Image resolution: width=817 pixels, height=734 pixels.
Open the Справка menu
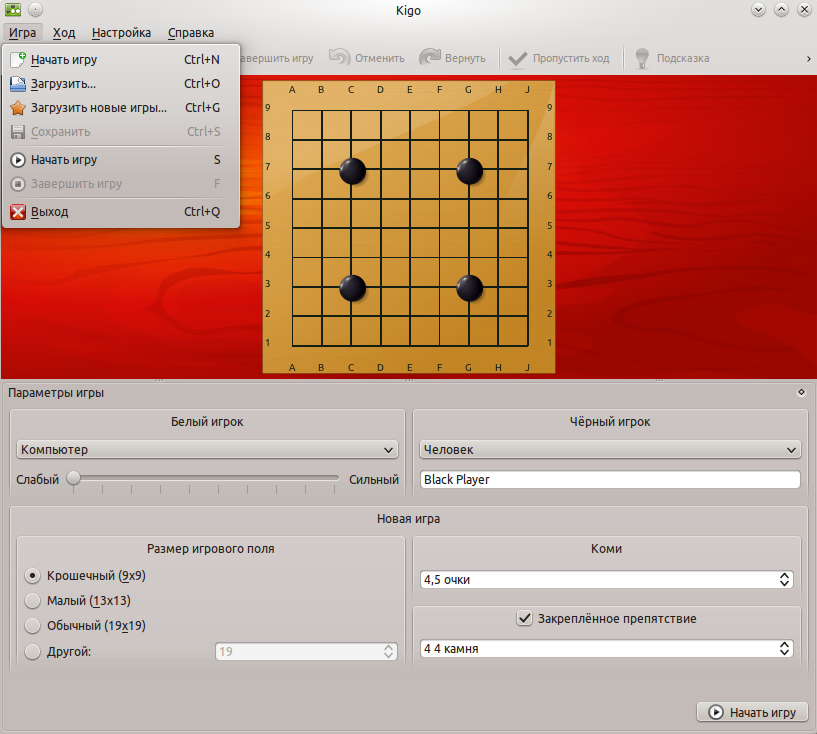191,33
